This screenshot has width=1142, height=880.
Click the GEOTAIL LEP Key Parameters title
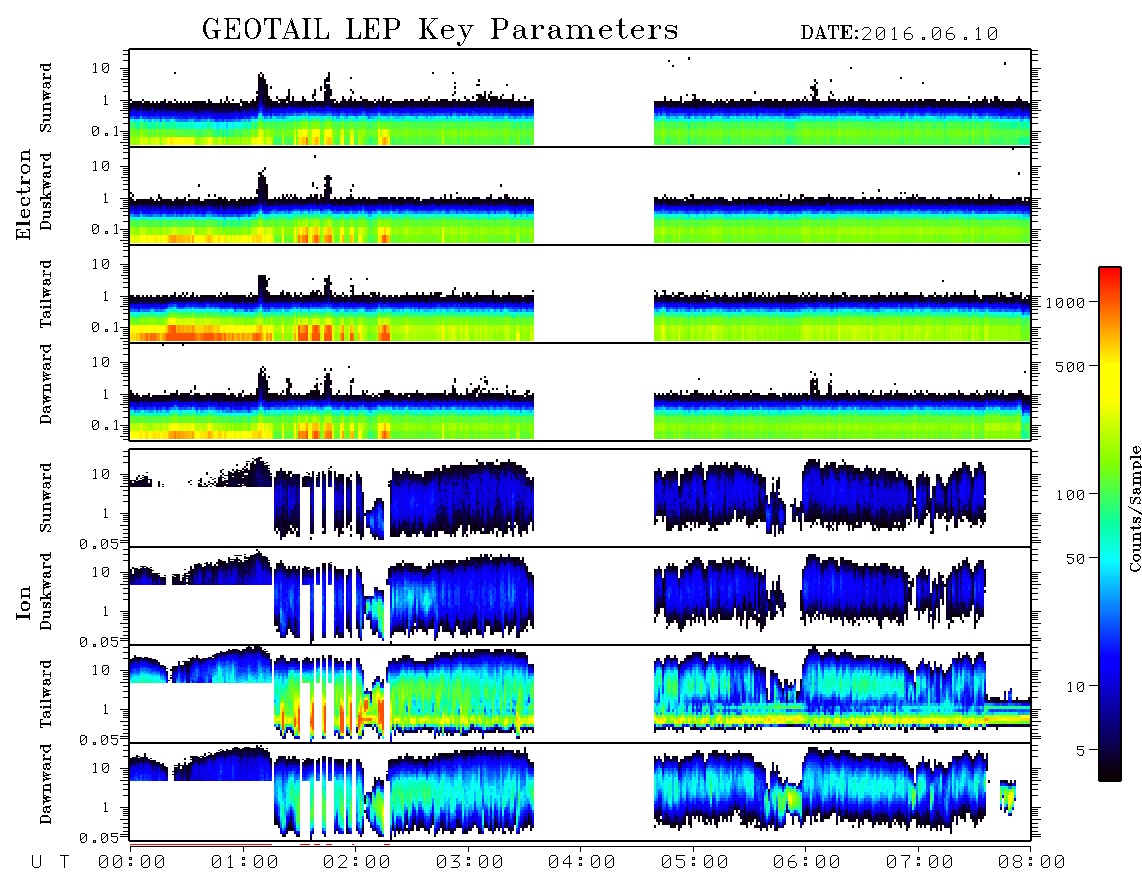pyautogui.click(x=440, y=30)
